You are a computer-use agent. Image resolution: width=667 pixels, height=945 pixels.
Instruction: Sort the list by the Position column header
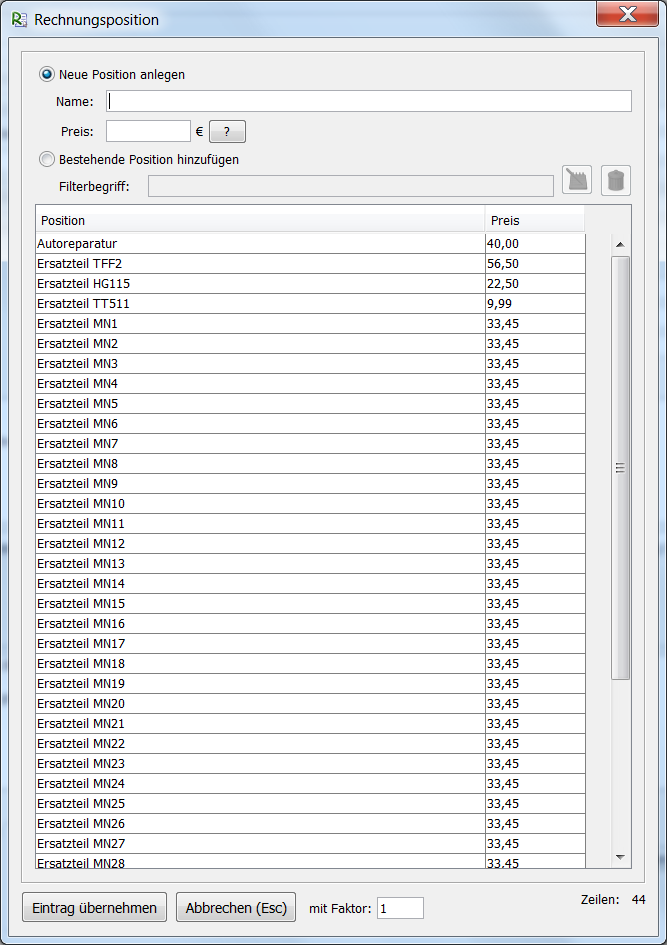(260, 220)
